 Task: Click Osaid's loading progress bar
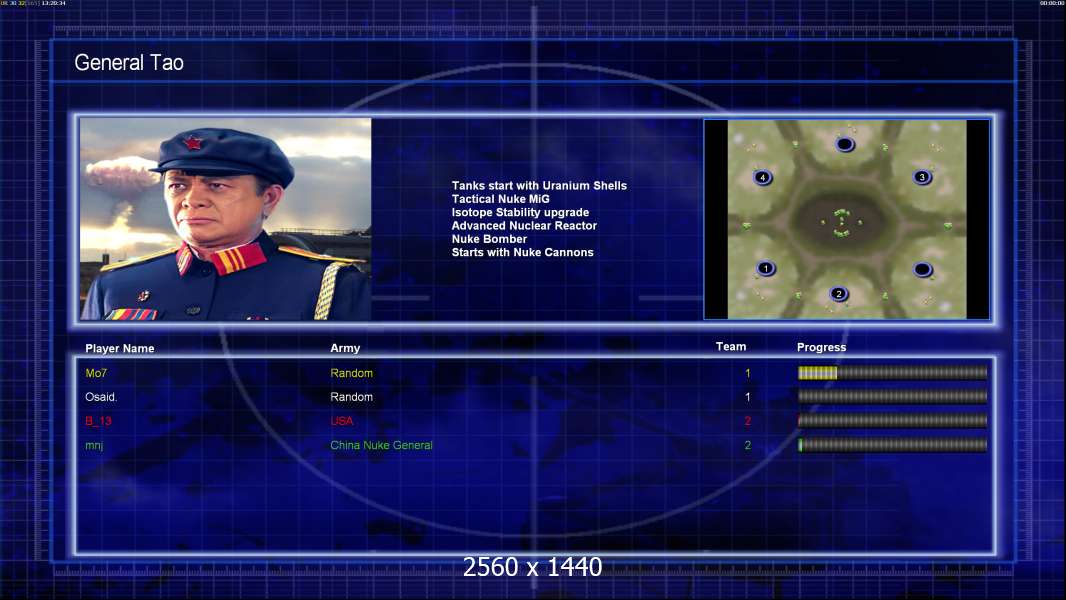(893, 396)
